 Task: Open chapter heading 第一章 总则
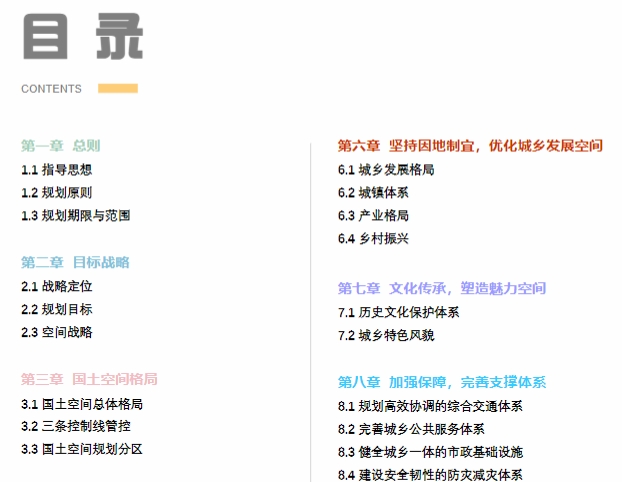(60, 146)
